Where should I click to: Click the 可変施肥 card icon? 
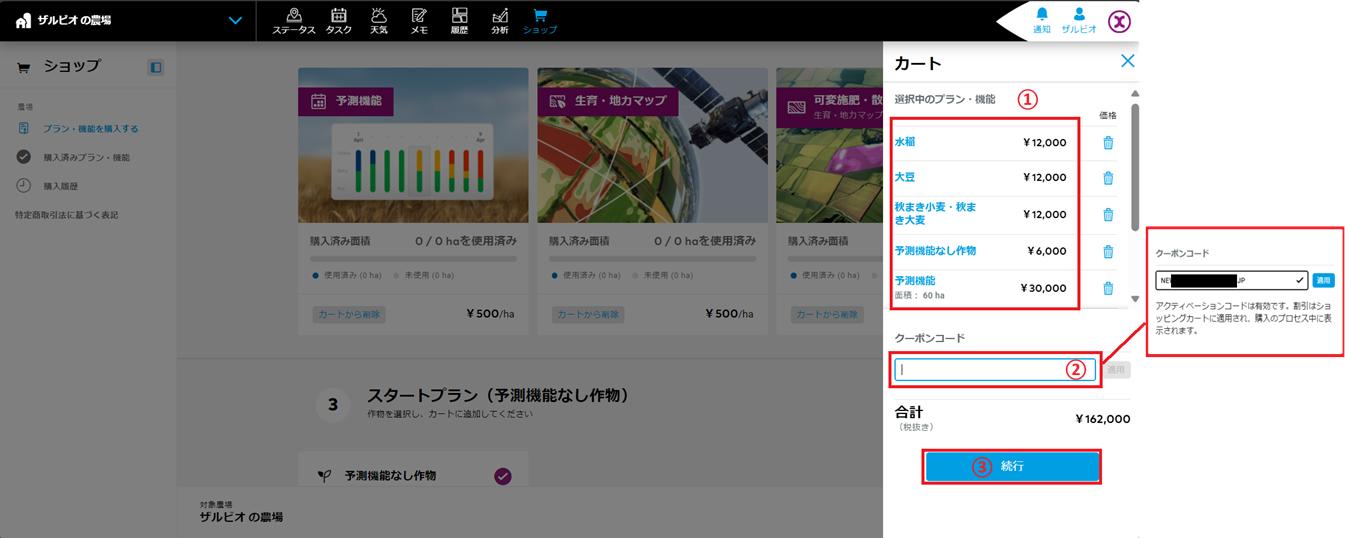point(797,106)
